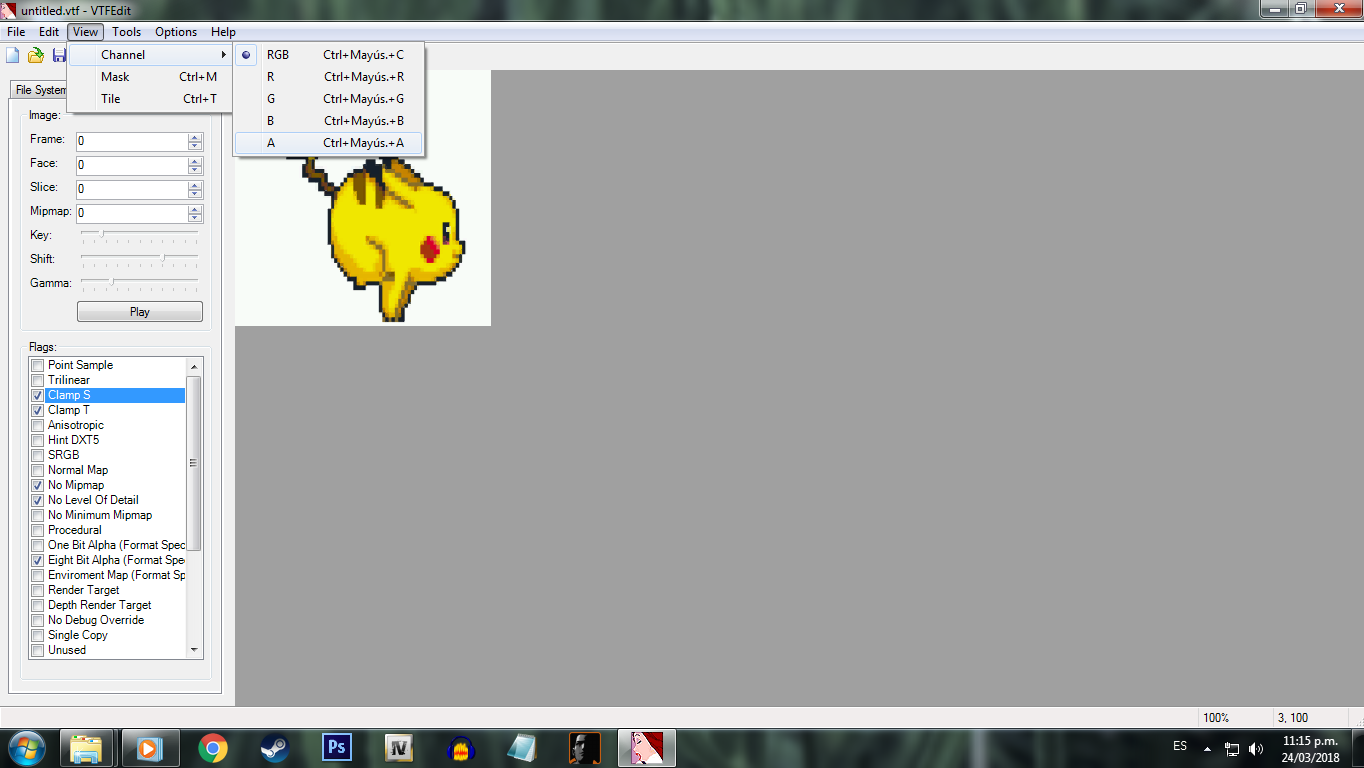The image size is (1364, 768).
Task: Enable the Trilinear flag checkbox
Action: coord(38,380)
